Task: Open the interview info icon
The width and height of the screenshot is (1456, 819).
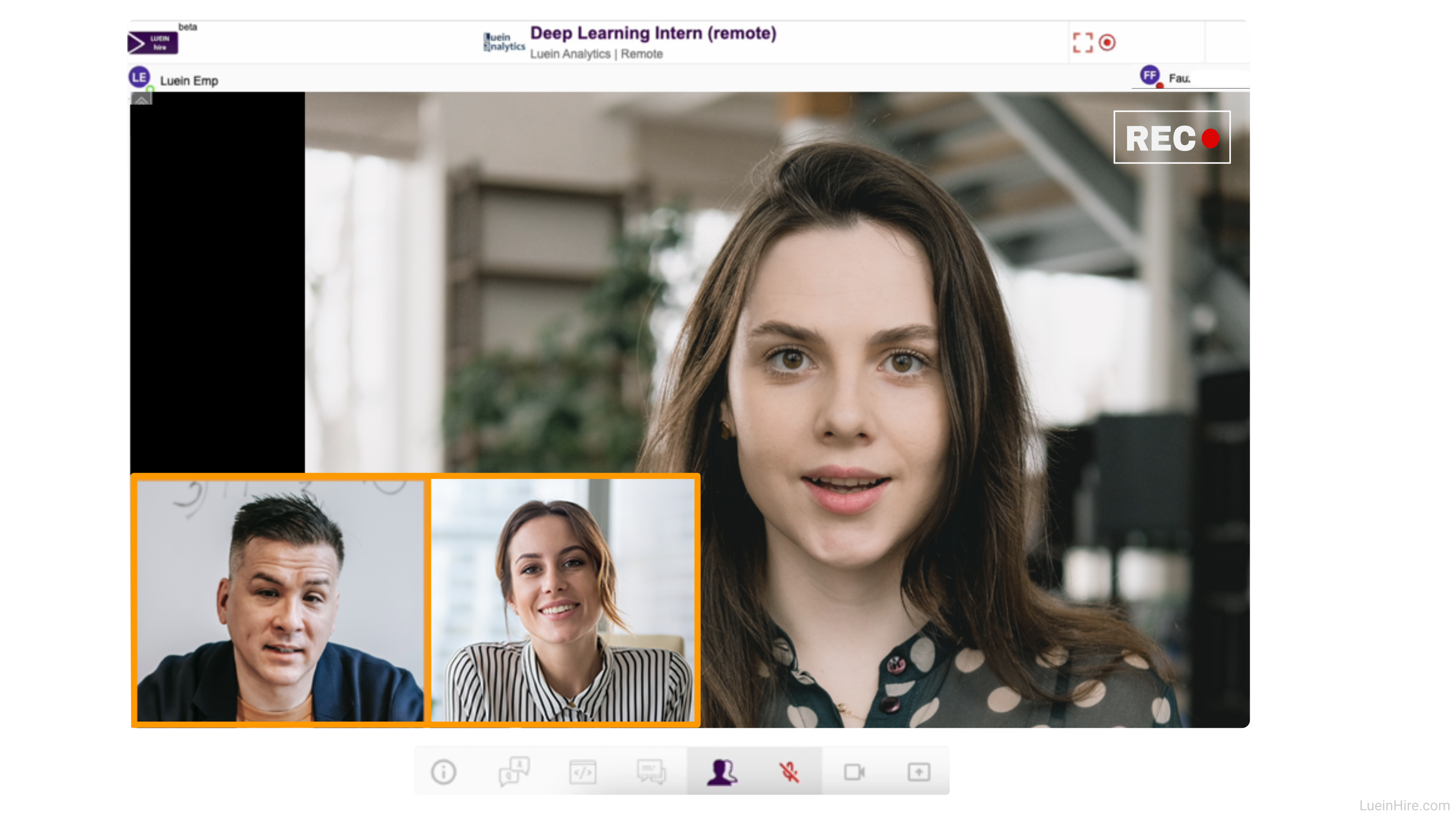Action: pyautogui.click(x=443, y=771)
